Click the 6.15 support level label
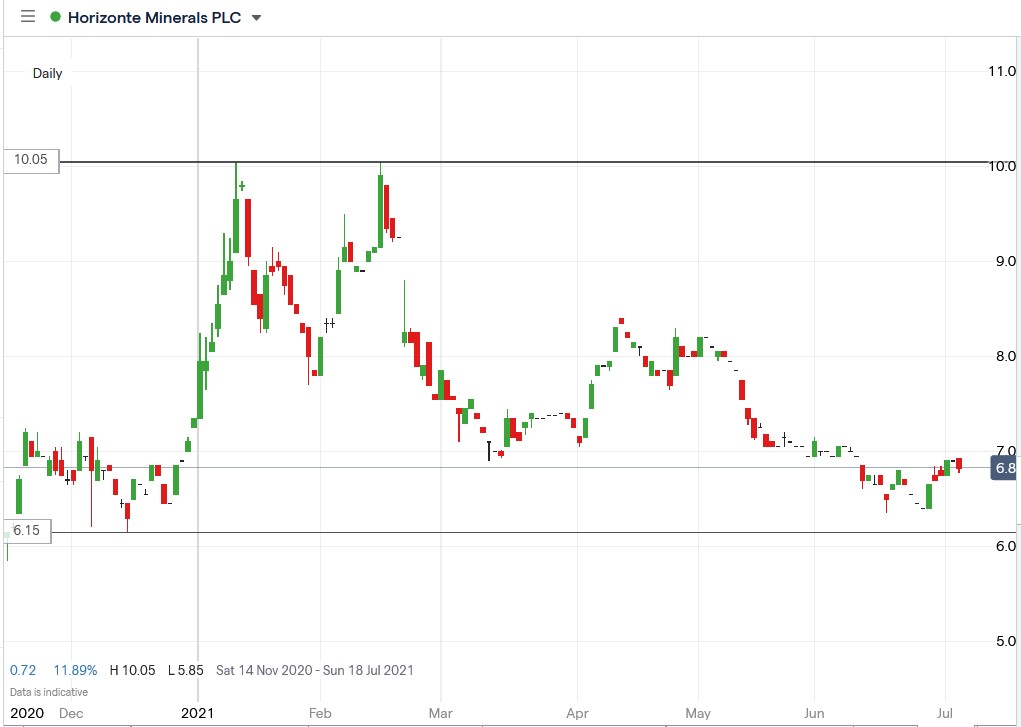Image resolution: width=1021 pixels, height=727 pixels. [x=29, y=531]
